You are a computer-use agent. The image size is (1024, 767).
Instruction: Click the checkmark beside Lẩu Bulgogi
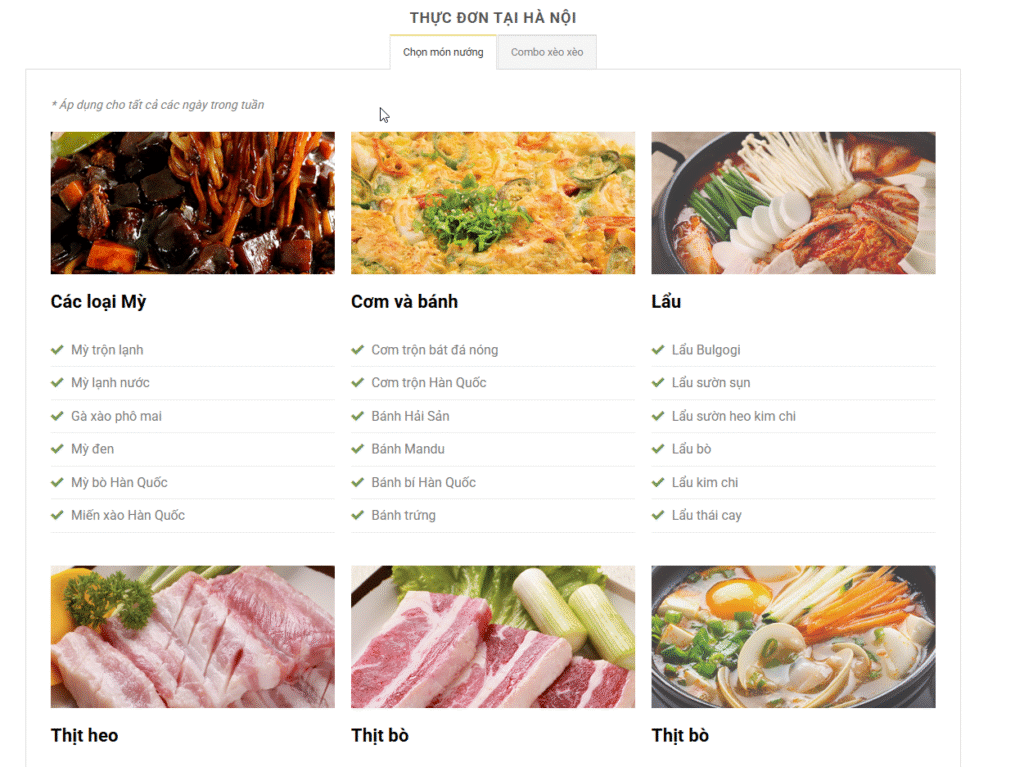coord(657,350)
